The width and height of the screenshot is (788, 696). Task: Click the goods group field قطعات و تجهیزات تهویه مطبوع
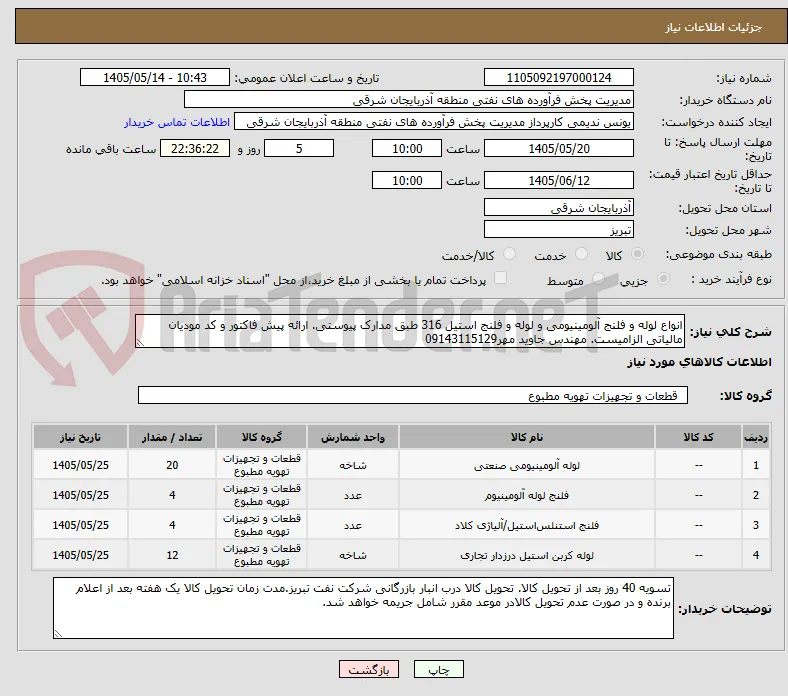[x=413, y=395]
